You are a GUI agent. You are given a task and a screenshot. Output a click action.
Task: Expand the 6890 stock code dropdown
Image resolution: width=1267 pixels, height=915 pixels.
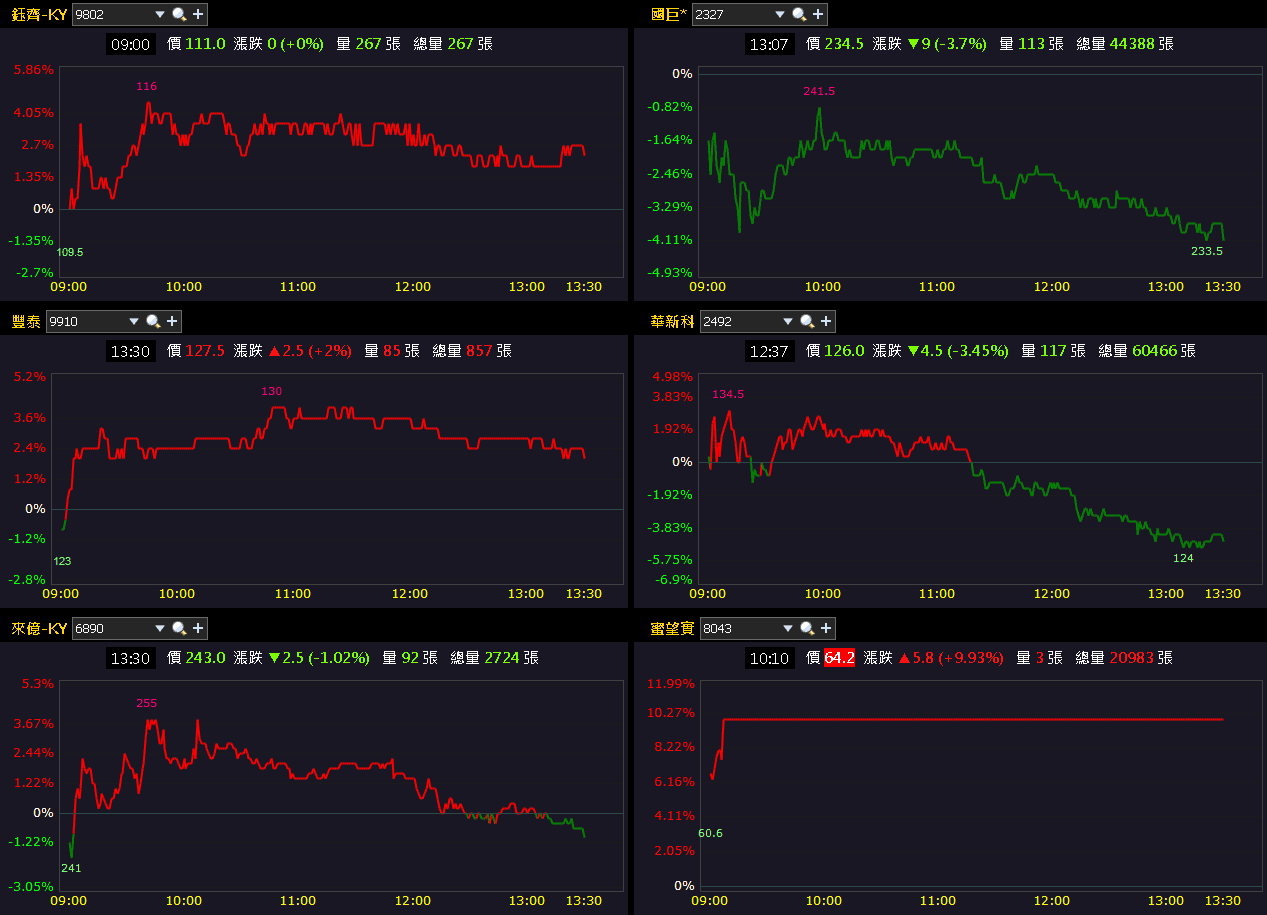(160, 628)
